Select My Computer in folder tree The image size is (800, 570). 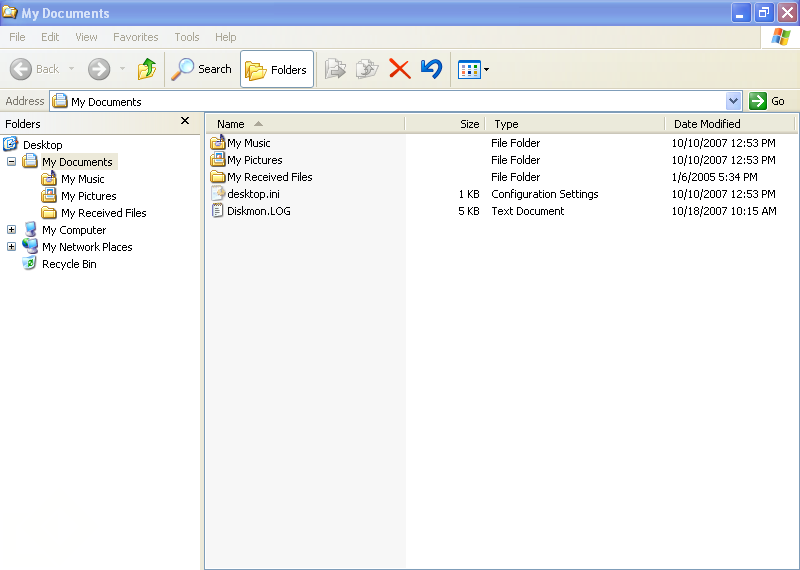74,230
